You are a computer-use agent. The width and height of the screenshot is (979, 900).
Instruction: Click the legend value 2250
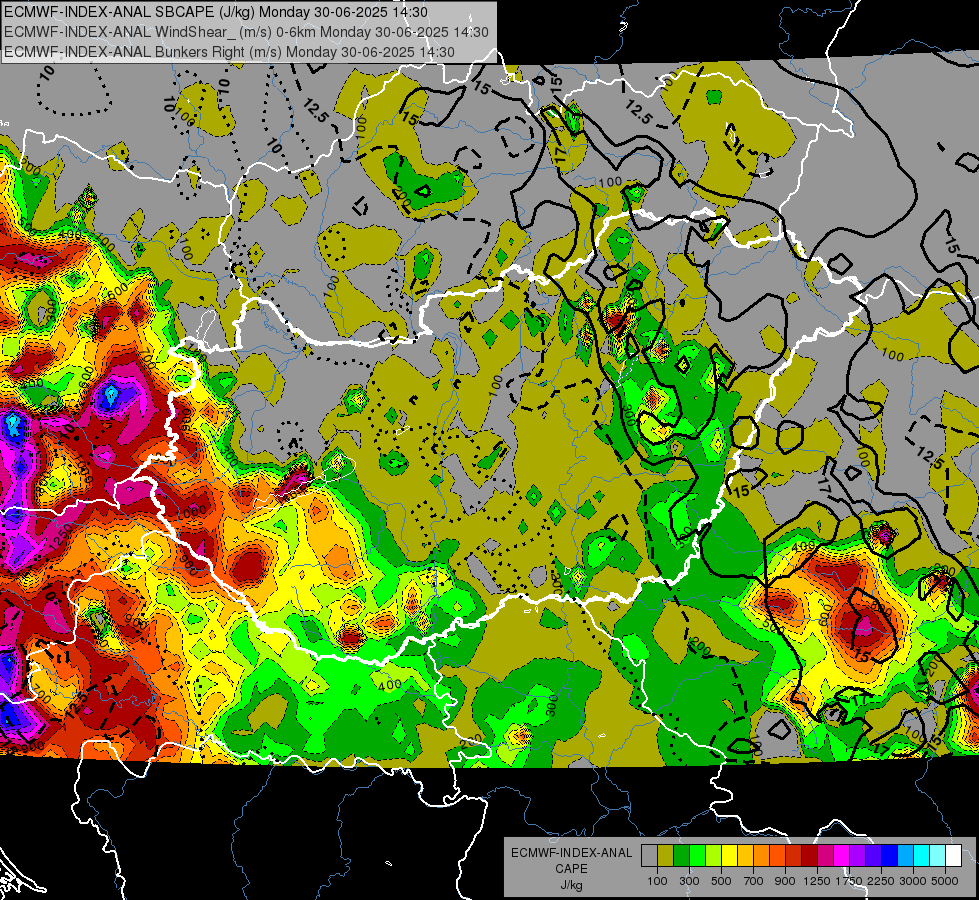click(x=881, y=881)
